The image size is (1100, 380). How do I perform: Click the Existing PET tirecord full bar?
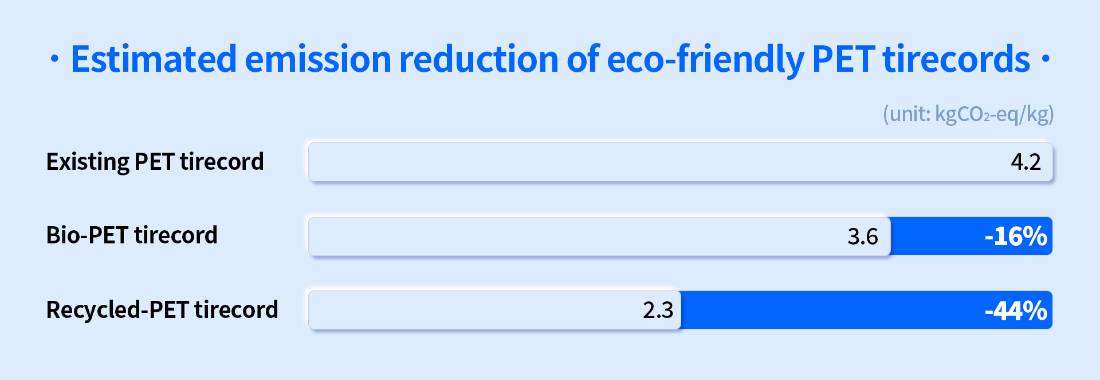point(680,162)
